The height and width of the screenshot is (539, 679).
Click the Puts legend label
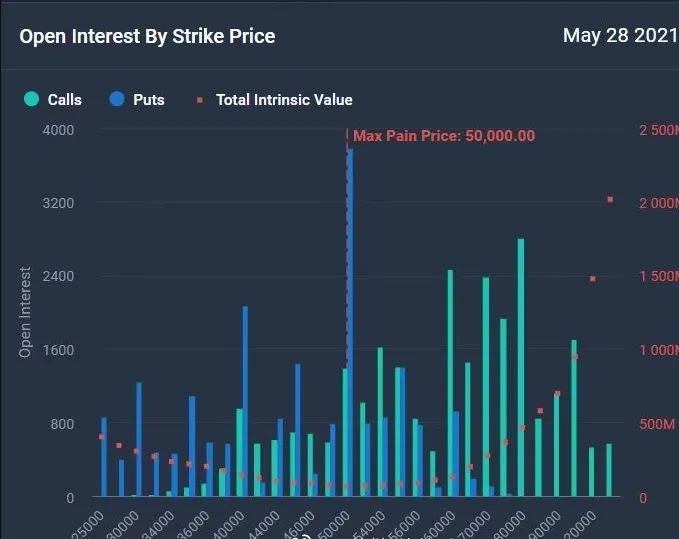(x=149, y=100)
